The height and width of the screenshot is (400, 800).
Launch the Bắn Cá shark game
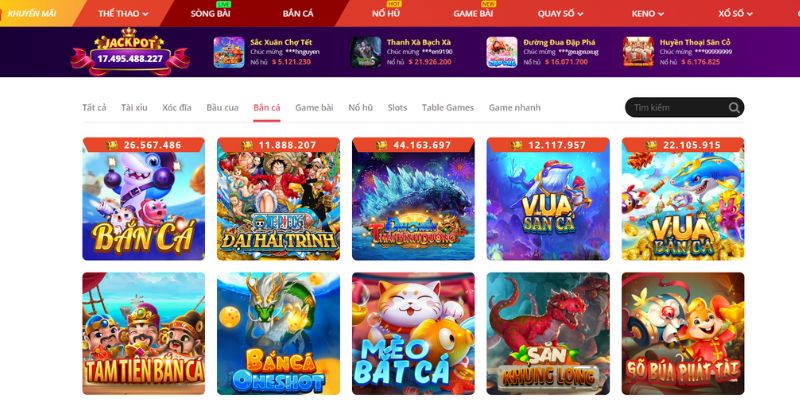pos(143,199)
